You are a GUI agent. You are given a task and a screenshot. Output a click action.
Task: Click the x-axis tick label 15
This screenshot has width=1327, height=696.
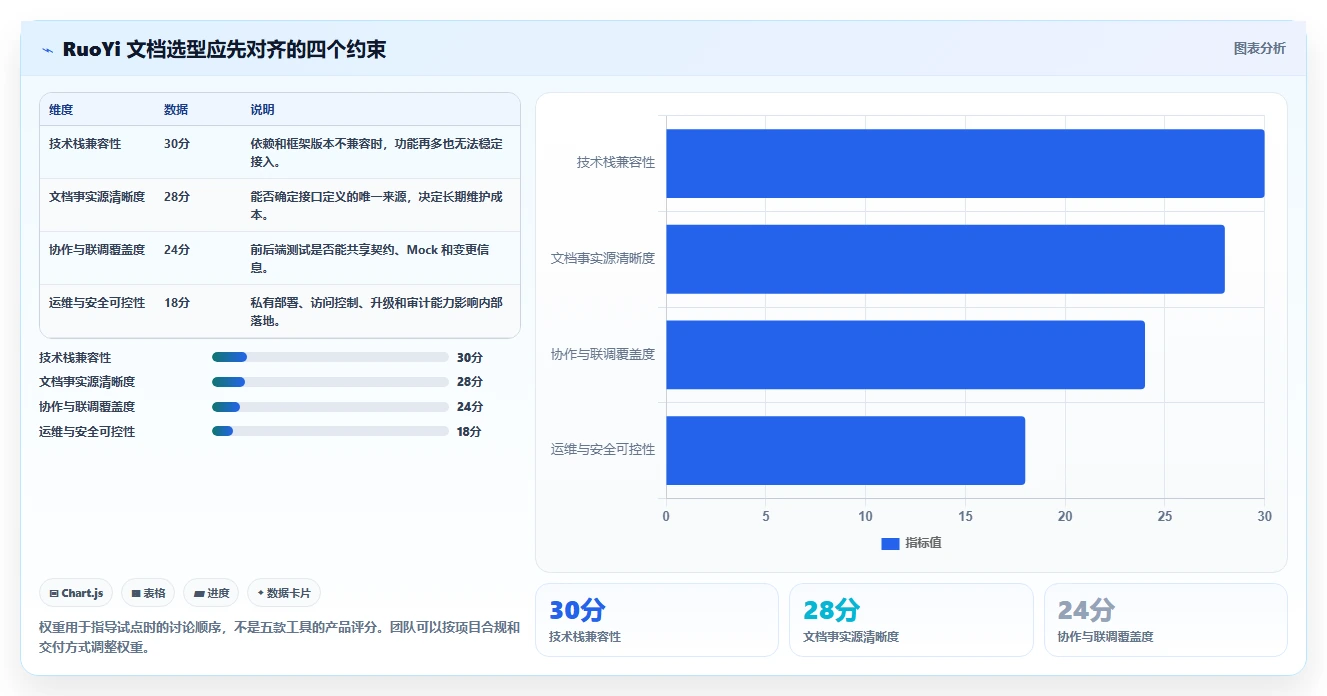click(x=965, y=516)
